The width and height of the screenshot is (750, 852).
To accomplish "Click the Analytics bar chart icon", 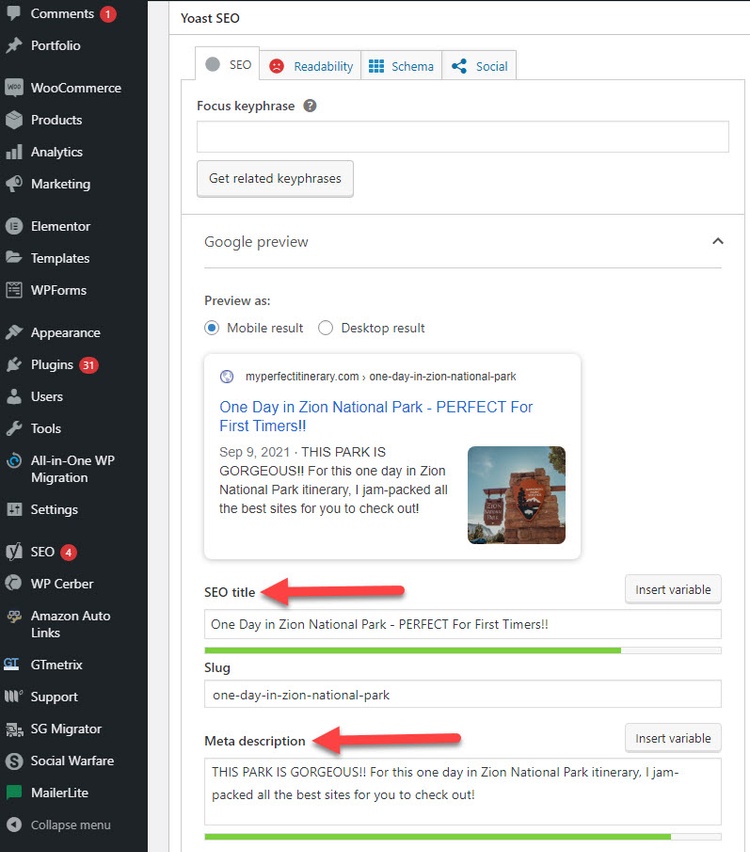I will tap(14, 152).
